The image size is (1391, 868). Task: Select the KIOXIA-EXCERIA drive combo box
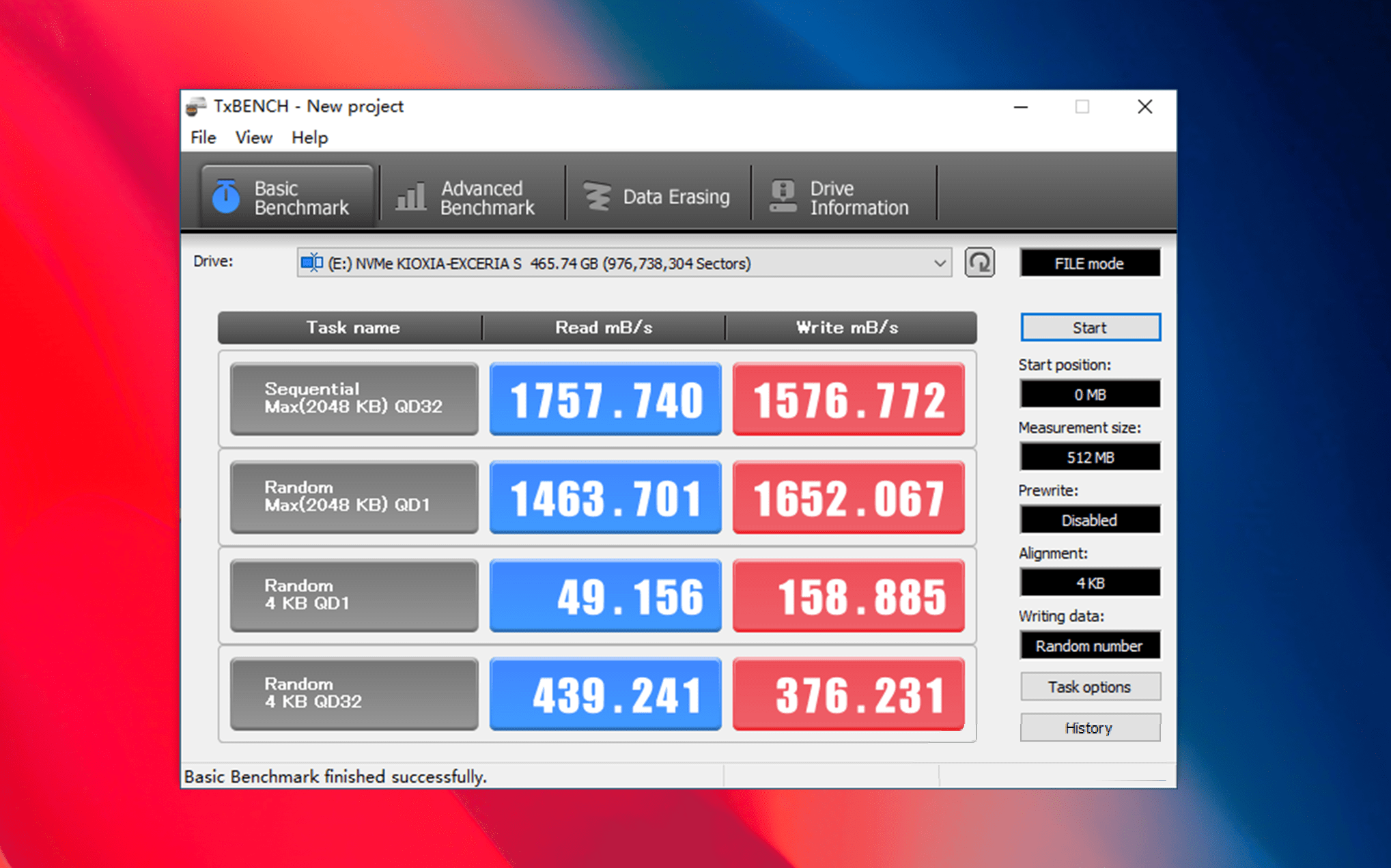(624, 263)
